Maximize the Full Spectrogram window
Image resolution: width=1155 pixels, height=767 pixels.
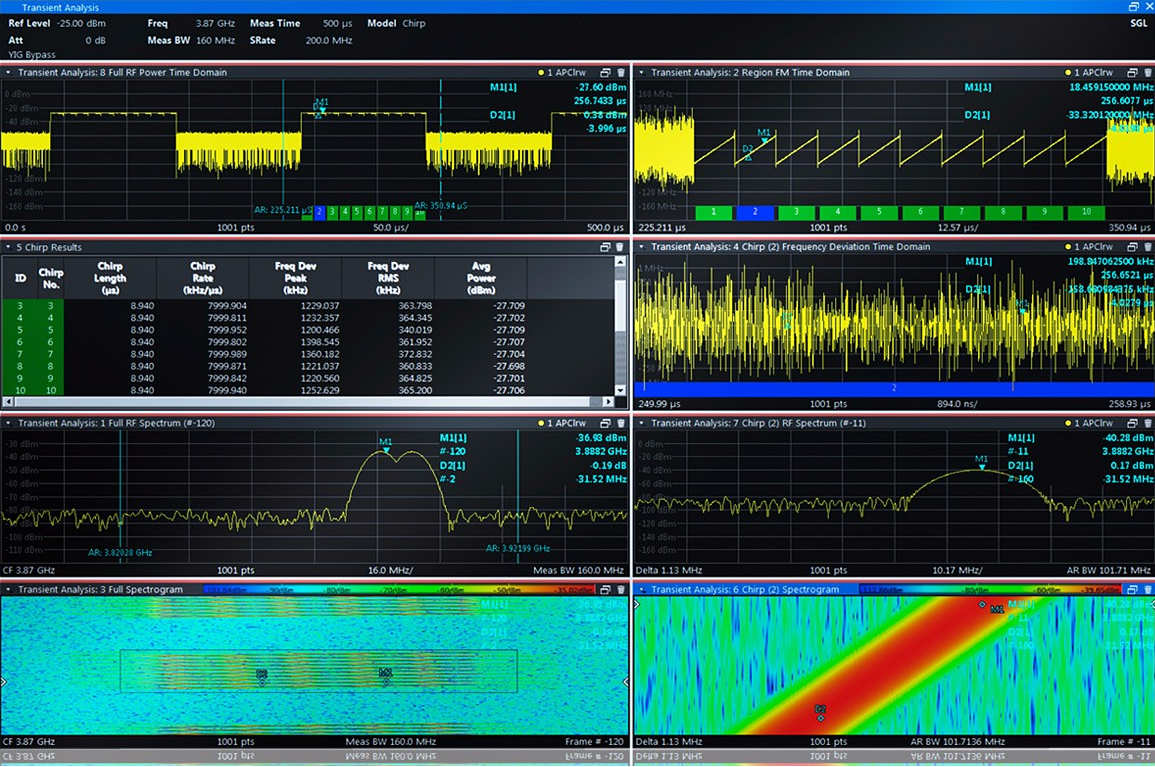pyautogui.click(x=605, y=589)
